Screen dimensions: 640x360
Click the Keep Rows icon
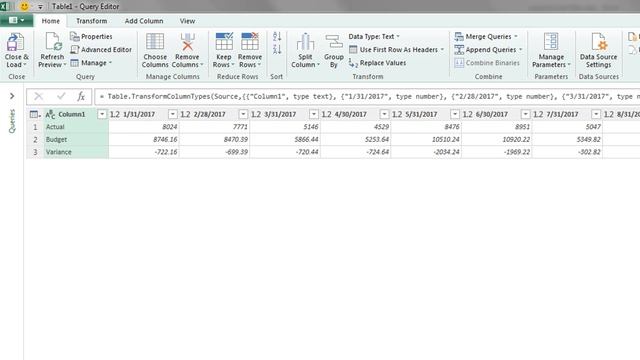(224, 42)
